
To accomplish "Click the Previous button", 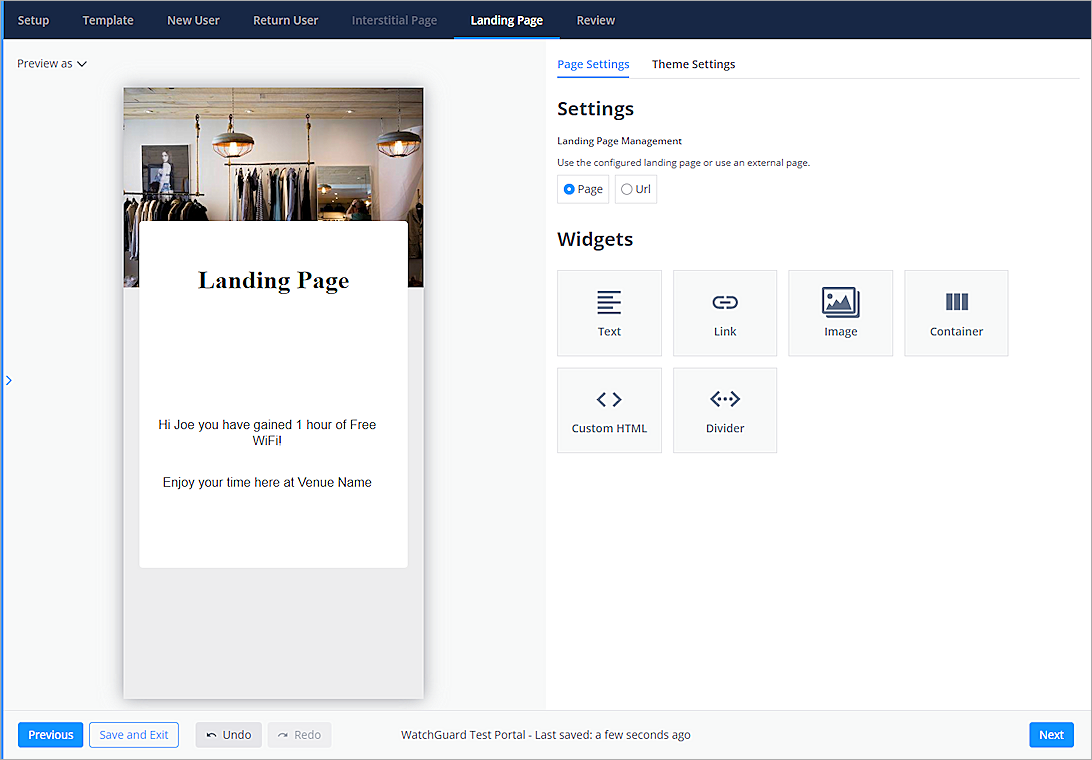I will click(x=50, y=734).
